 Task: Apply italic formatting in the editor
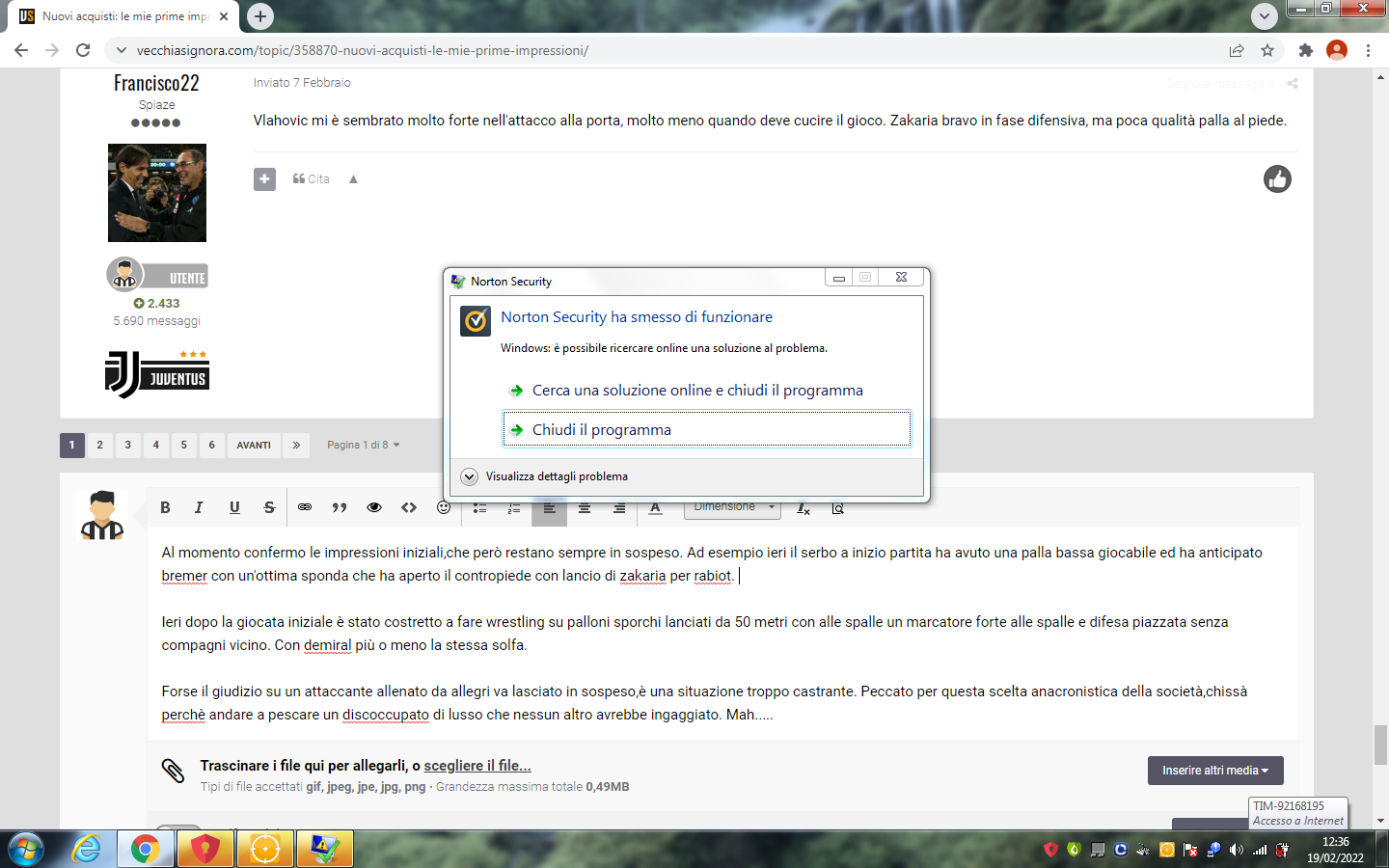click(199, 507)
